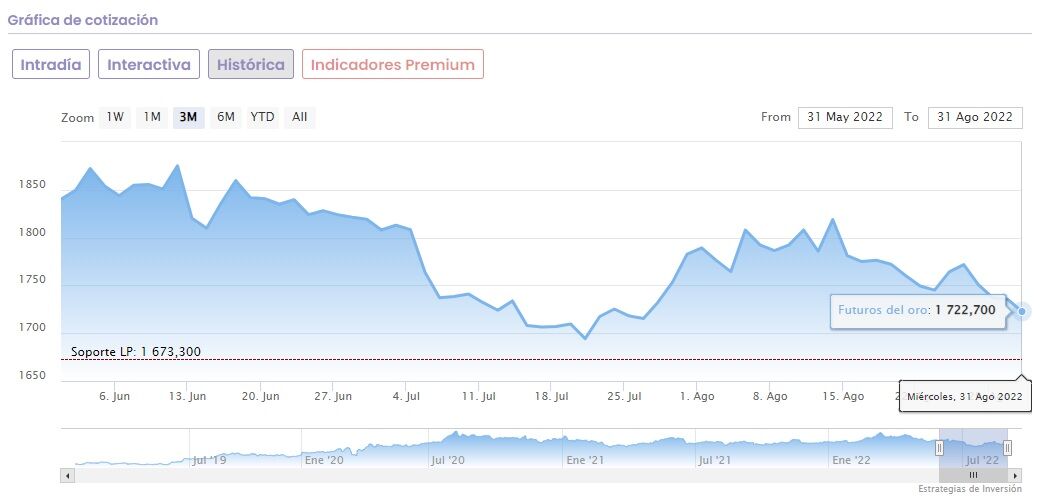Switch zoom to YTD
The image size is (1041, 498).
tap(262, 117)
